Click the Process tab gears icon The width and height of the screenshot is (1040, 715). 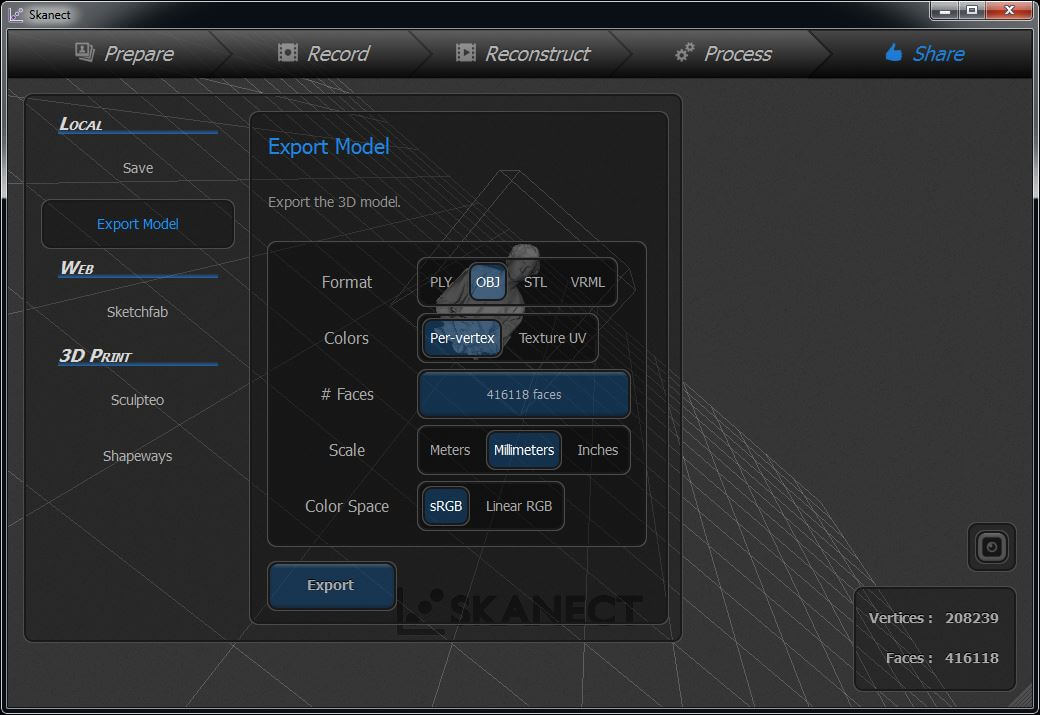click(x=684, y=52)
